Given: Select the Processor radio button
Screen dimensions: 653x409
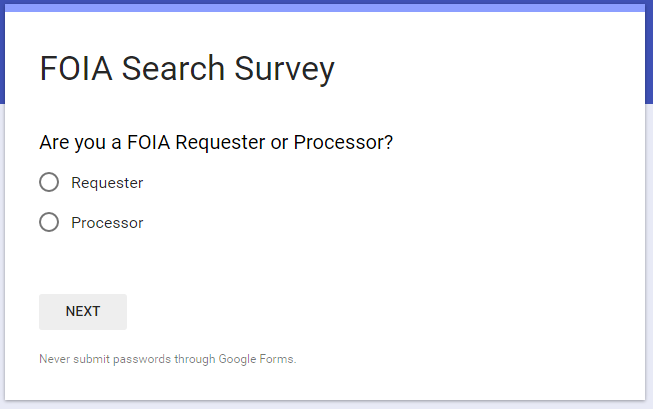Looking at the screenshot, I should [49, 222].
